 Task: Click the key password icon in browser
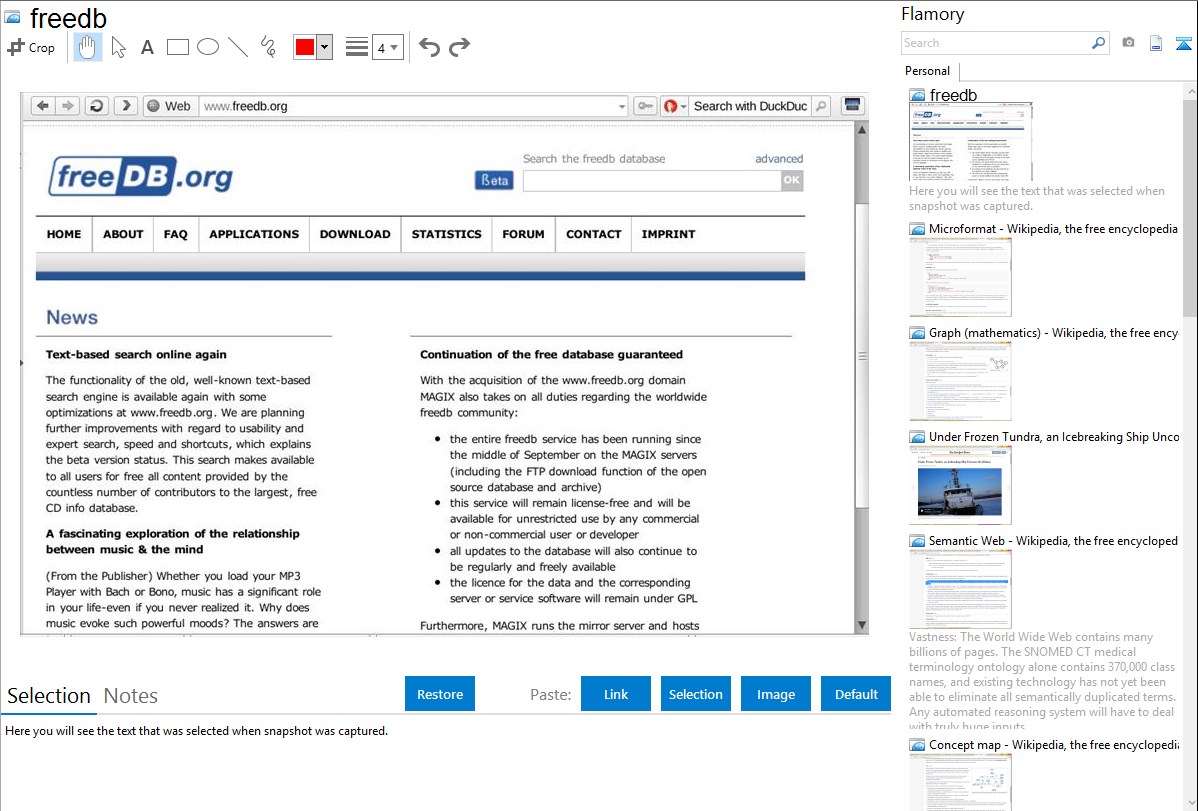646,106
